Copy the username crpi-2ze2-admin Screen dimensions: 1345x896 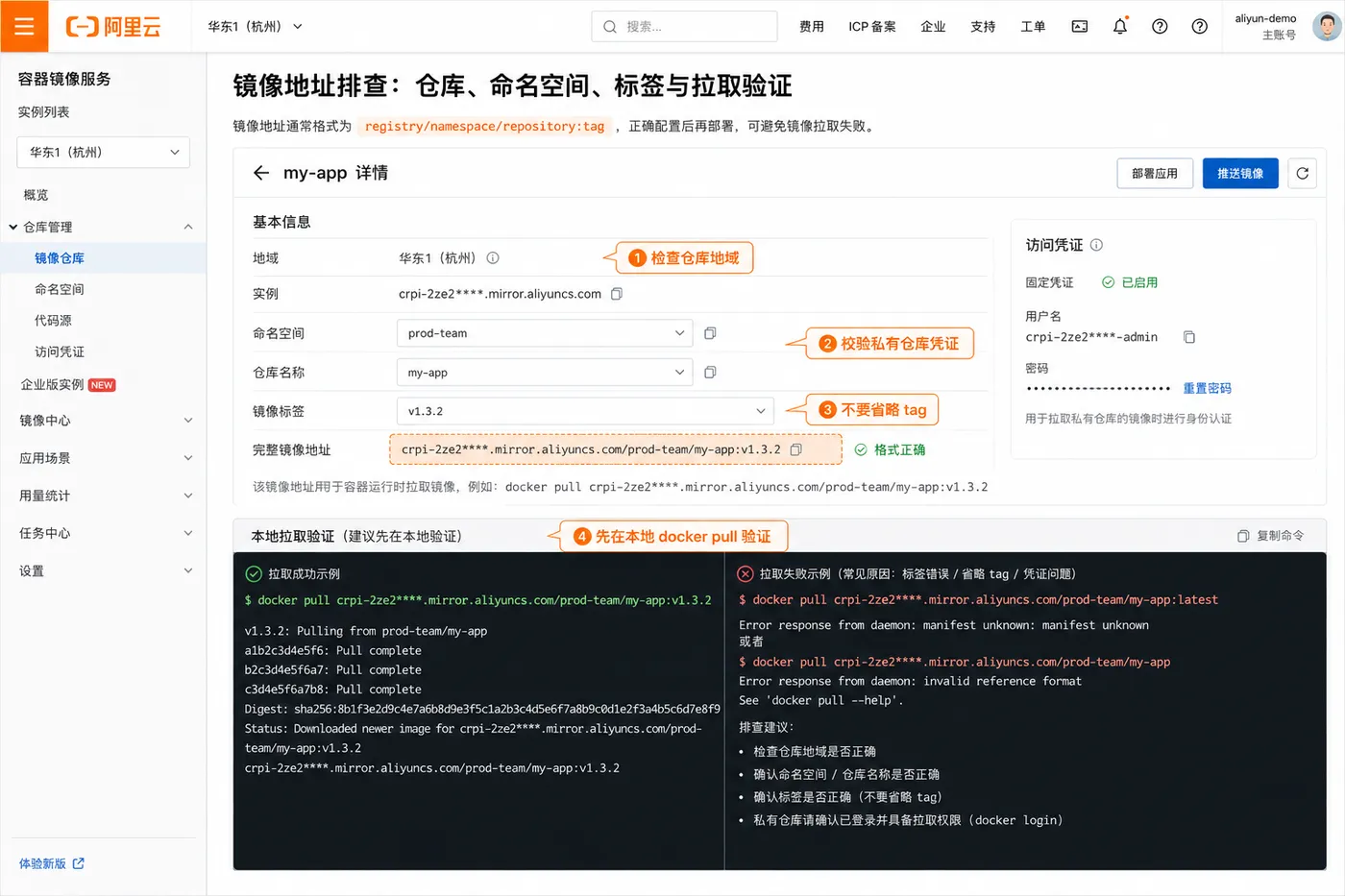(1189, 337)
